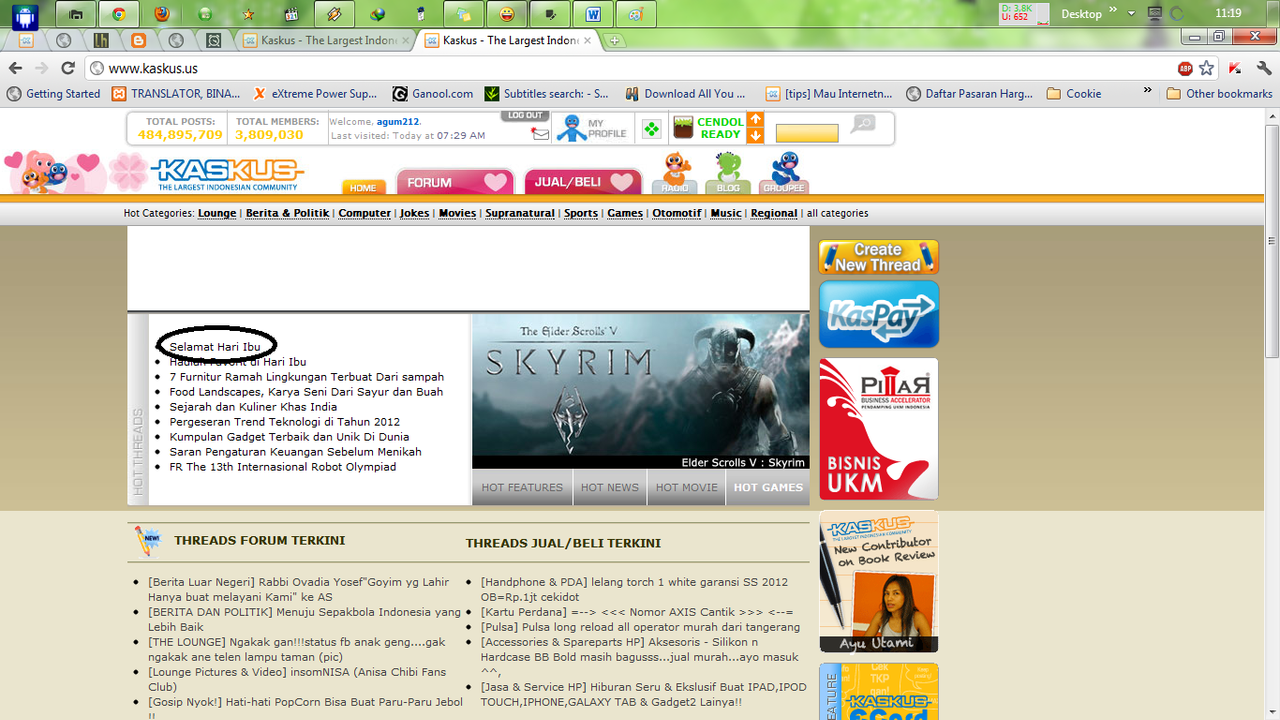This screenshot has width=1280, height=720.
Task: Open the Cookie bookmarks folder
Action: (x=1074, y=93)
